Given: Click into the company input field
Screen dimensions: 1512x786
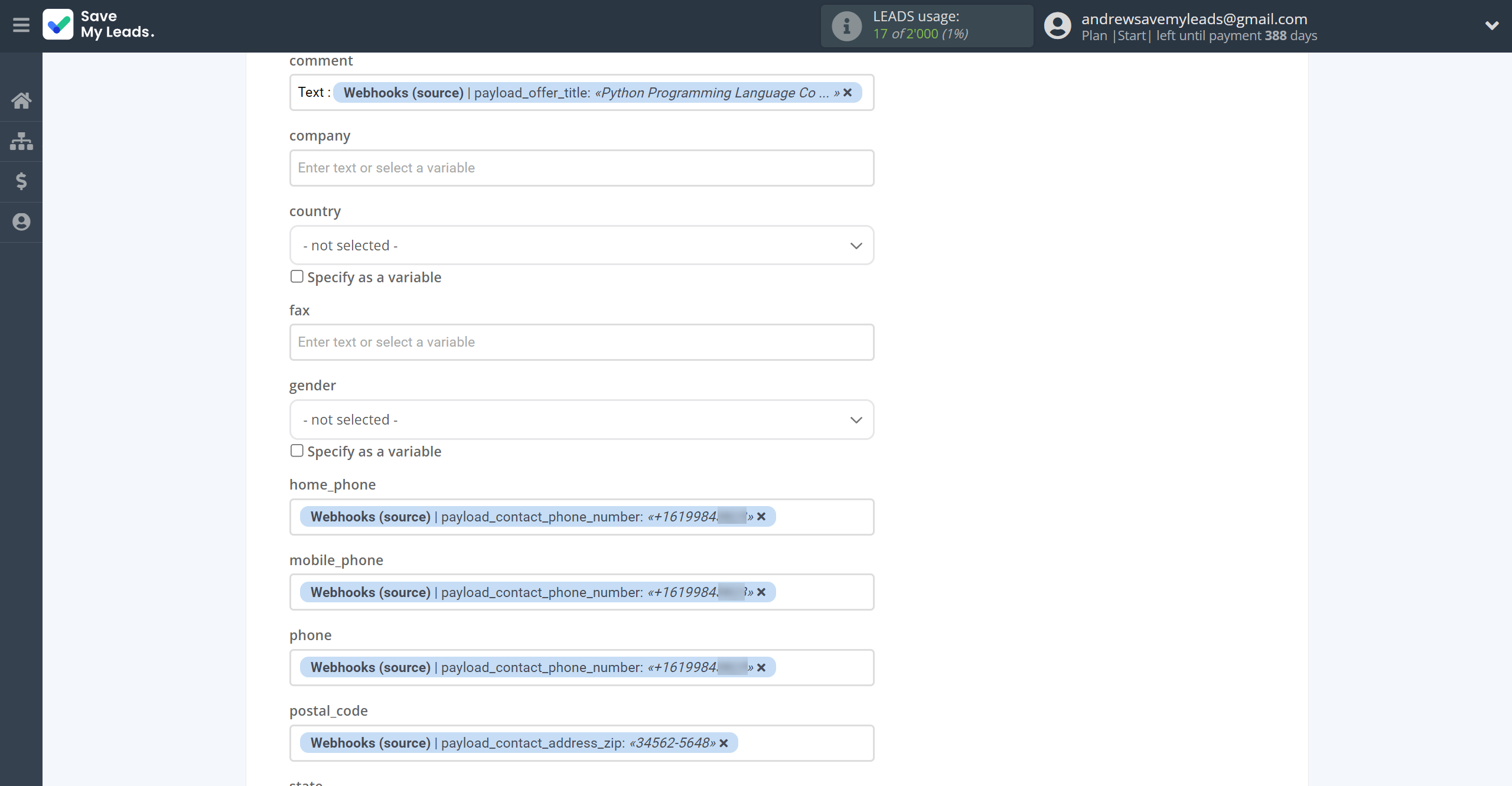Looking at the screenshot, I should tap(581, 168).
